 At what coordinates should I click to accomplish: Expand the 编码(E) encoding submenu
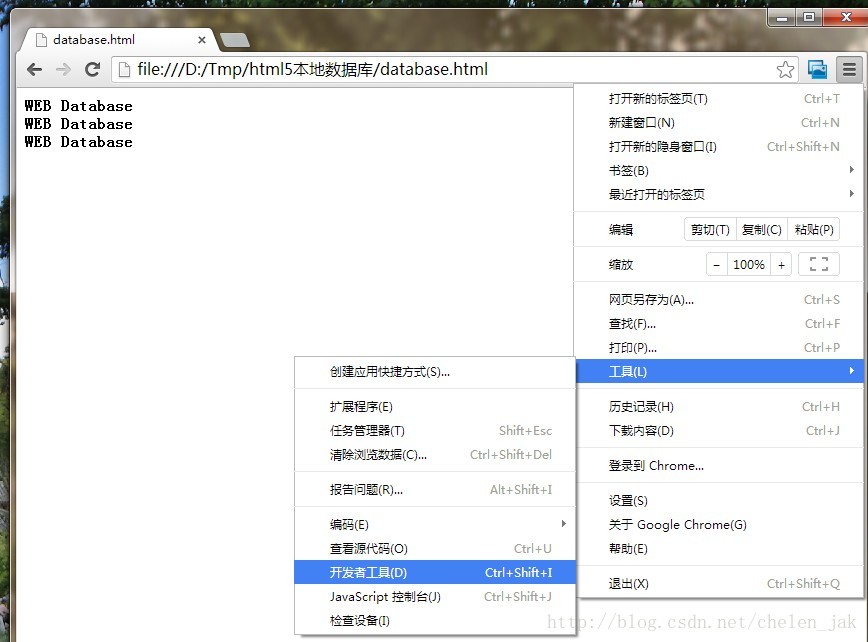point(435,525)
